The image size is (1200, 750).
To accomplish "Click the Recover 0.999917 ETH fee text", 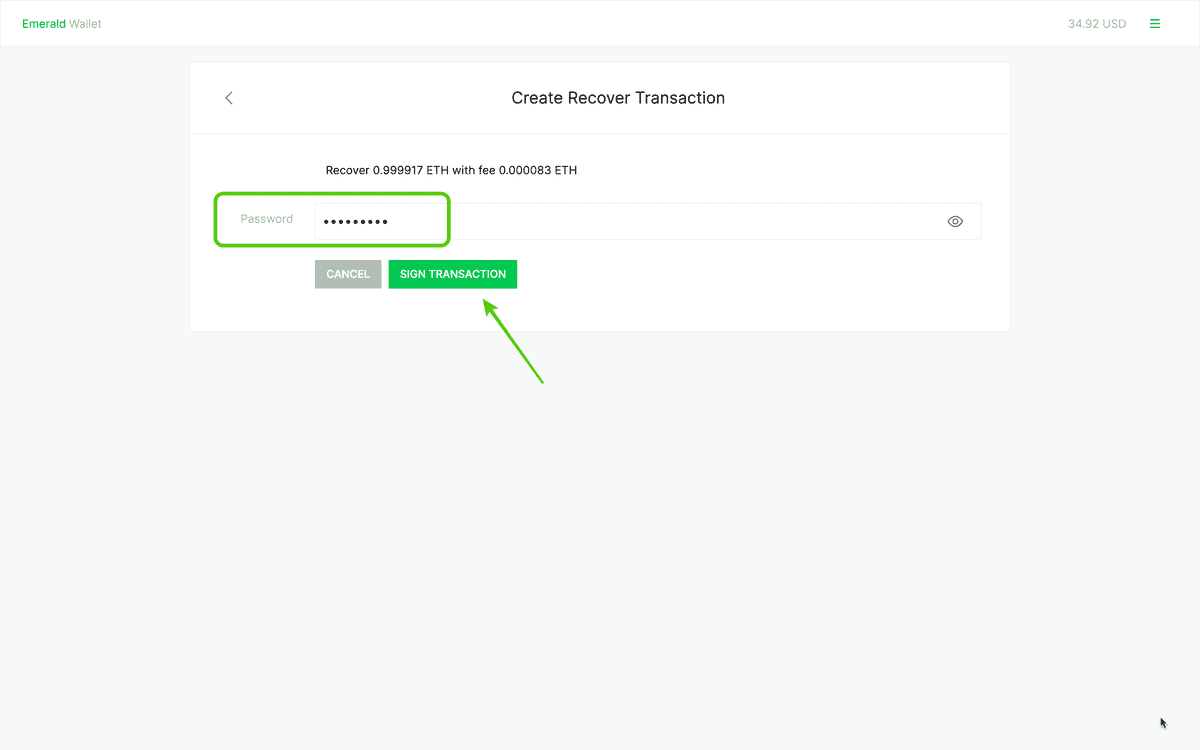I will click(x=451, y=170).
